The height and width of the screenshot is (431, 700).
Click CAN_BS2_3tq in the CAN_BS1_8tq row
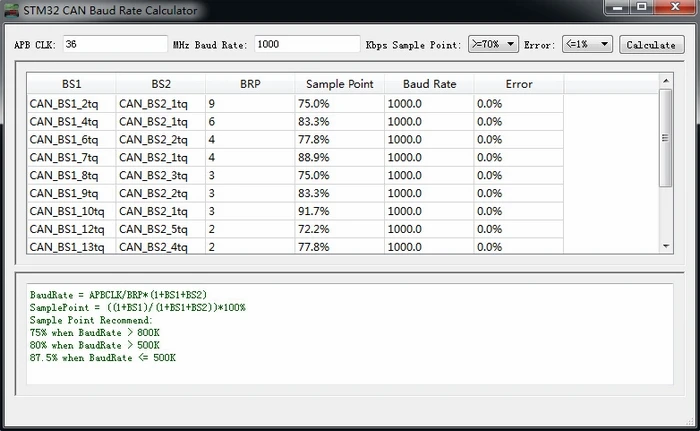point(161,175)
